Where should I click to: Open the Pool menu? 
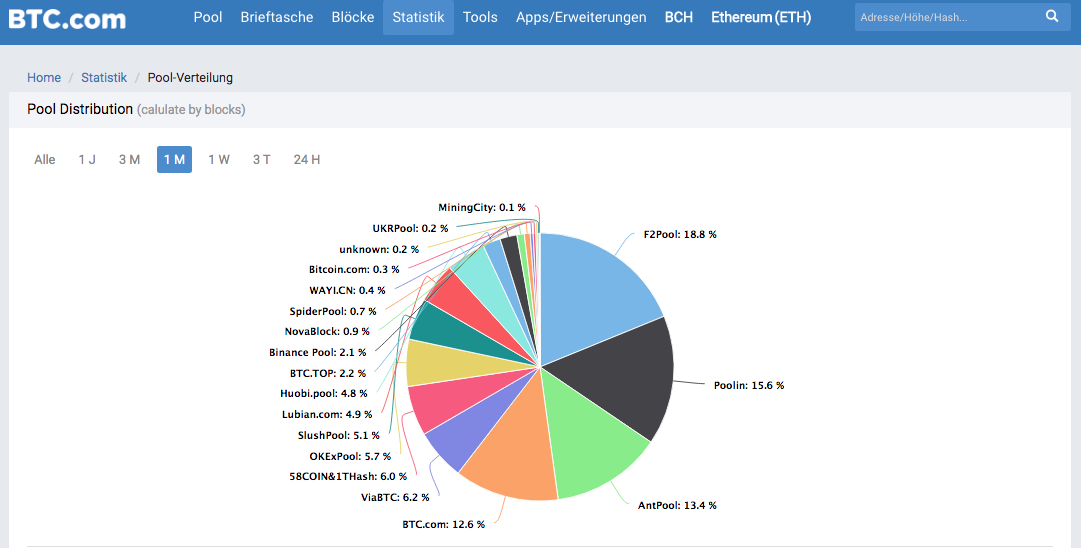coord(208,17)
